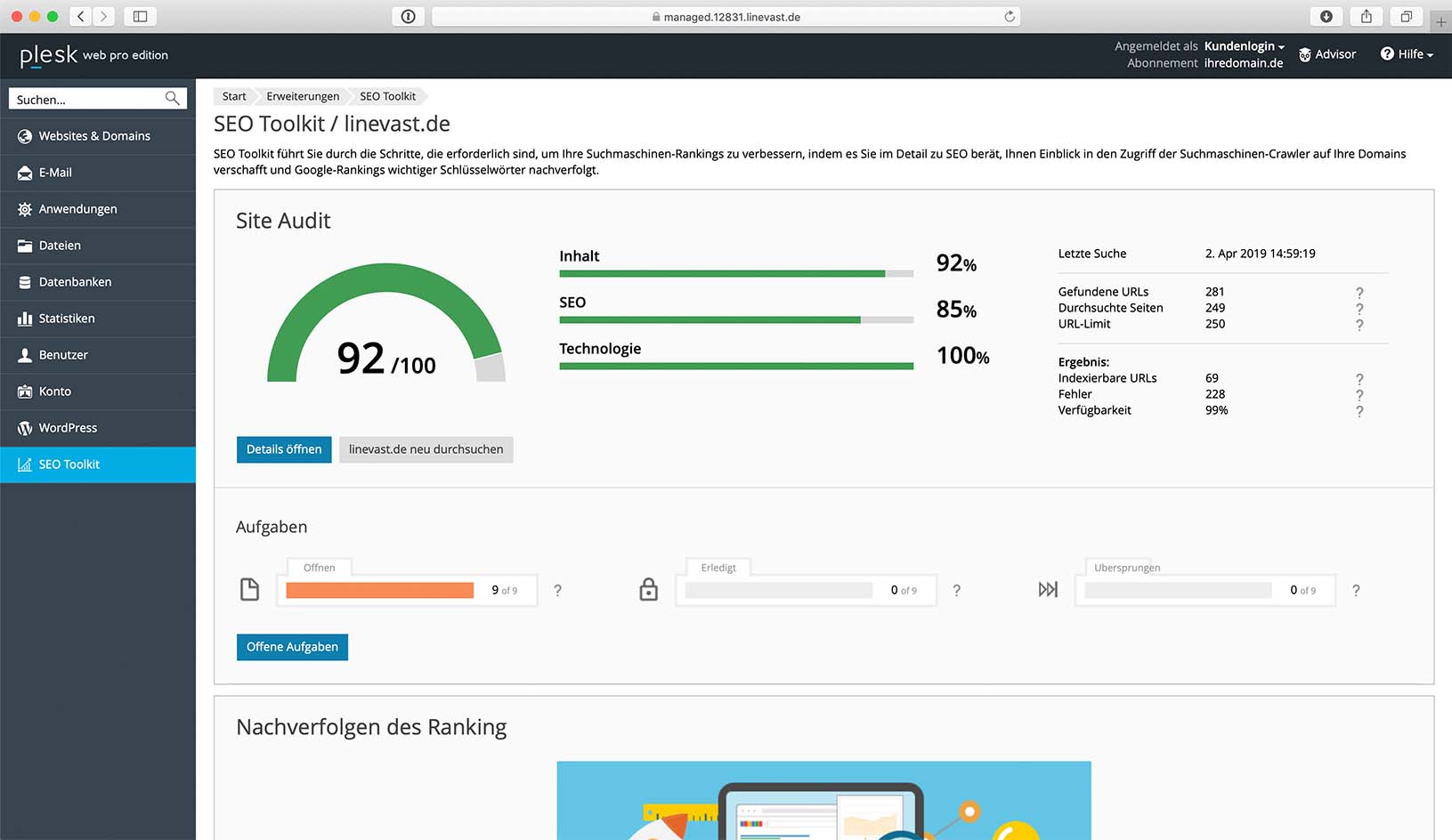Click the Advisor owl icon
This screenshot has width=1452, height=840.
click(1305, 55)
